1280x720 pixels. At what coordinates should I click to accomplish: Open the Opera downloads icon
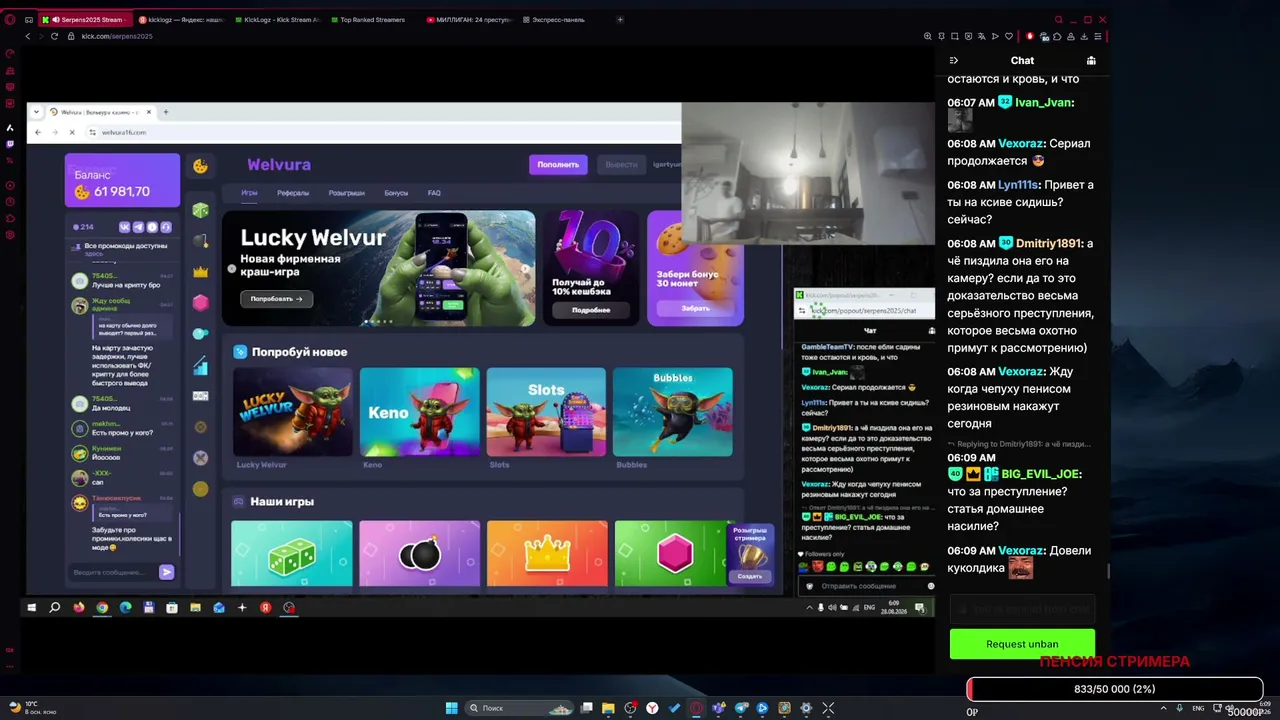1084,36
